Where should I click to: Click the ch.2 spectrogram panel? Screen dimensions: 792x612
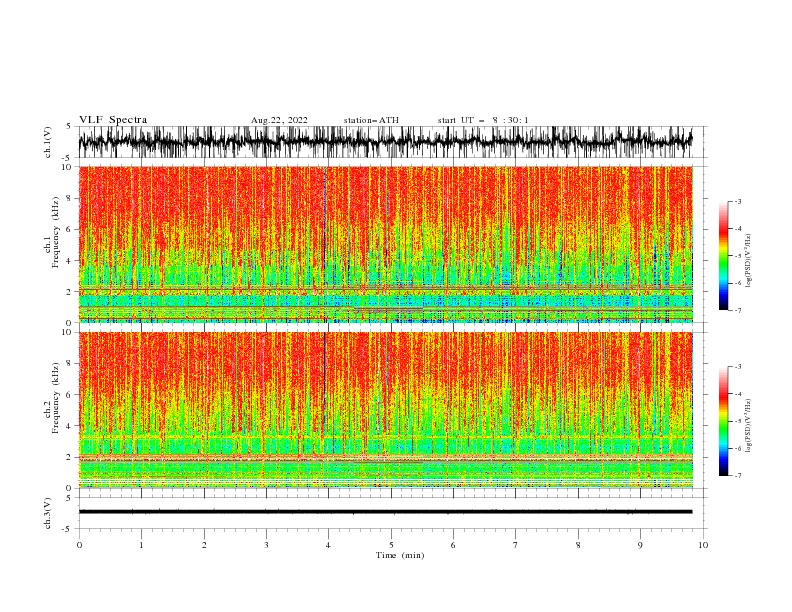(x=386, y=410)
